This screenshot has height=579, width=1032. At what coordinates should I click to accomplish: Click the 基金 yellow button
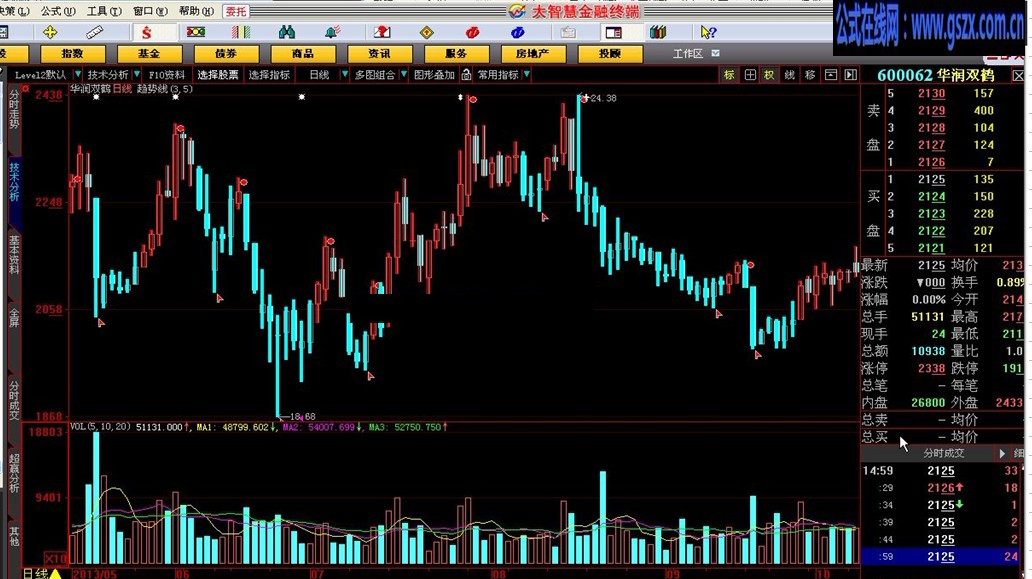tap(149, 53)
